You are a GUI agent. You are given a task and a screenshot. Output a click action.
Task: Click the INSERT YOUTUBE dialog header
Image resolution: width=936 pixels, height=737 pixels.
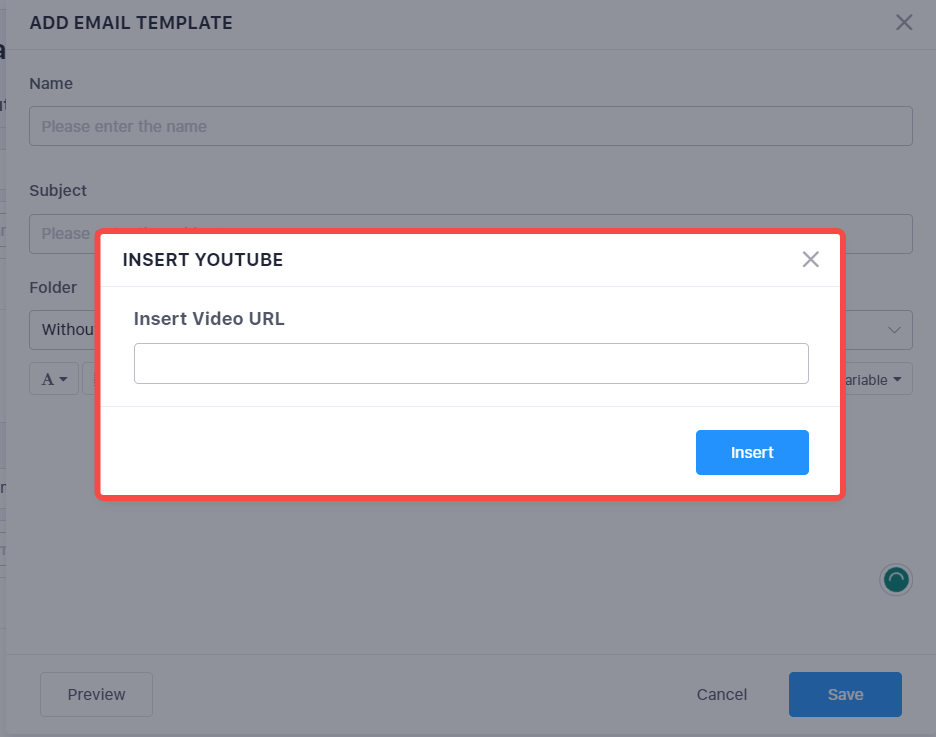click(203, 259)
